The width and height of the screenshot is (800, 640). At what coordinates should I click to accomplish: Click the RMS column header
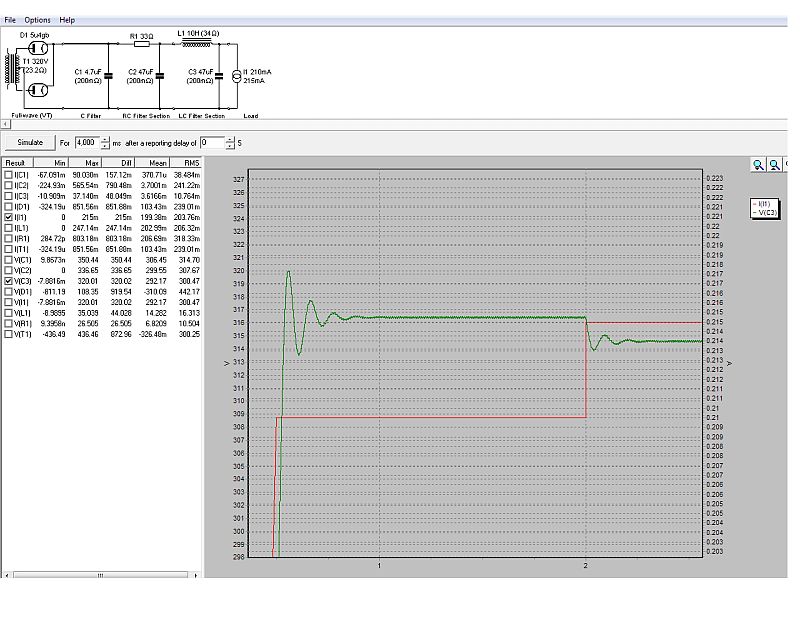coord(186,163)
